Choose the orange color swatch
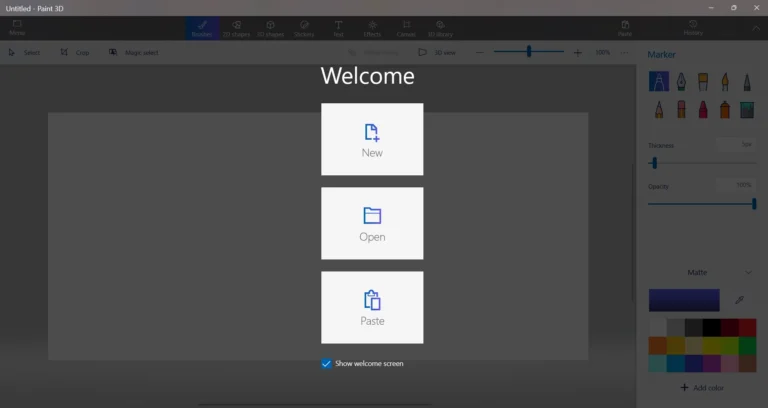Viewport: 768px width, 408px height. click(x=657, y=345)
